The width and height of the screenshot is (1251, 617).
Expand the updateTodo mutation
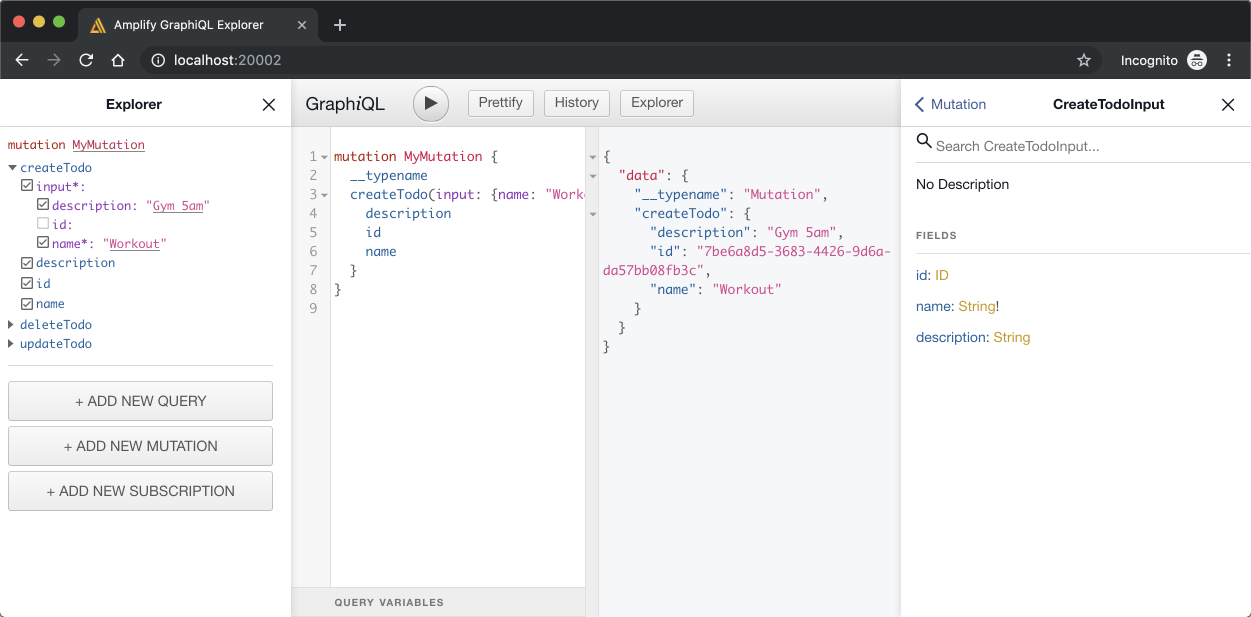pyautogui.click(x=12, y=344)
